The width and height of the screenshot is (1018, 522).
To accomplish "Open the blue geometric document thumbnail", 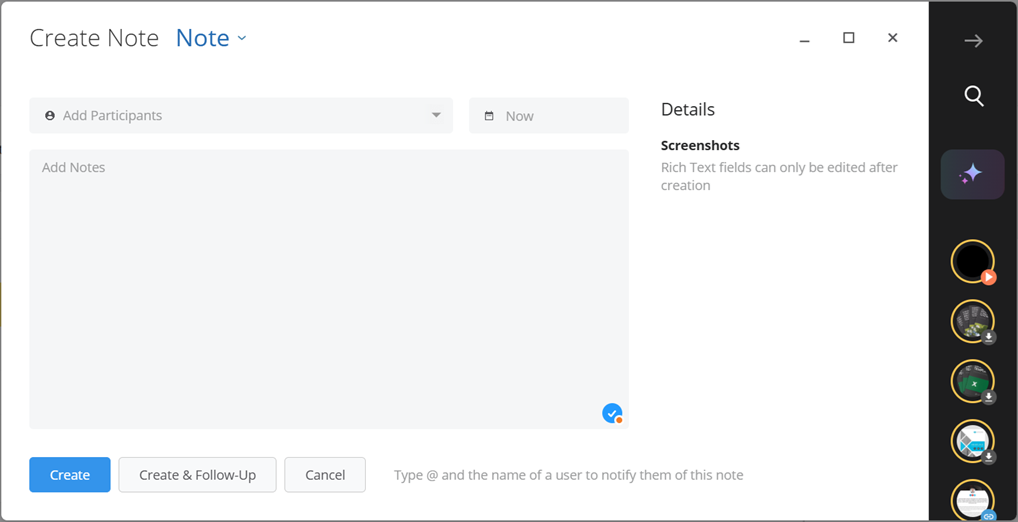I will pos(973,441).
